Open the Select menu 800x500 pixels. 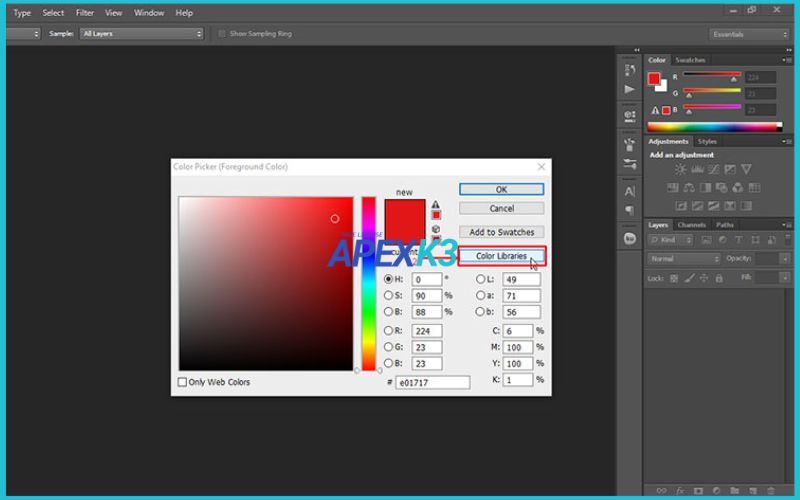click(53, 13)
